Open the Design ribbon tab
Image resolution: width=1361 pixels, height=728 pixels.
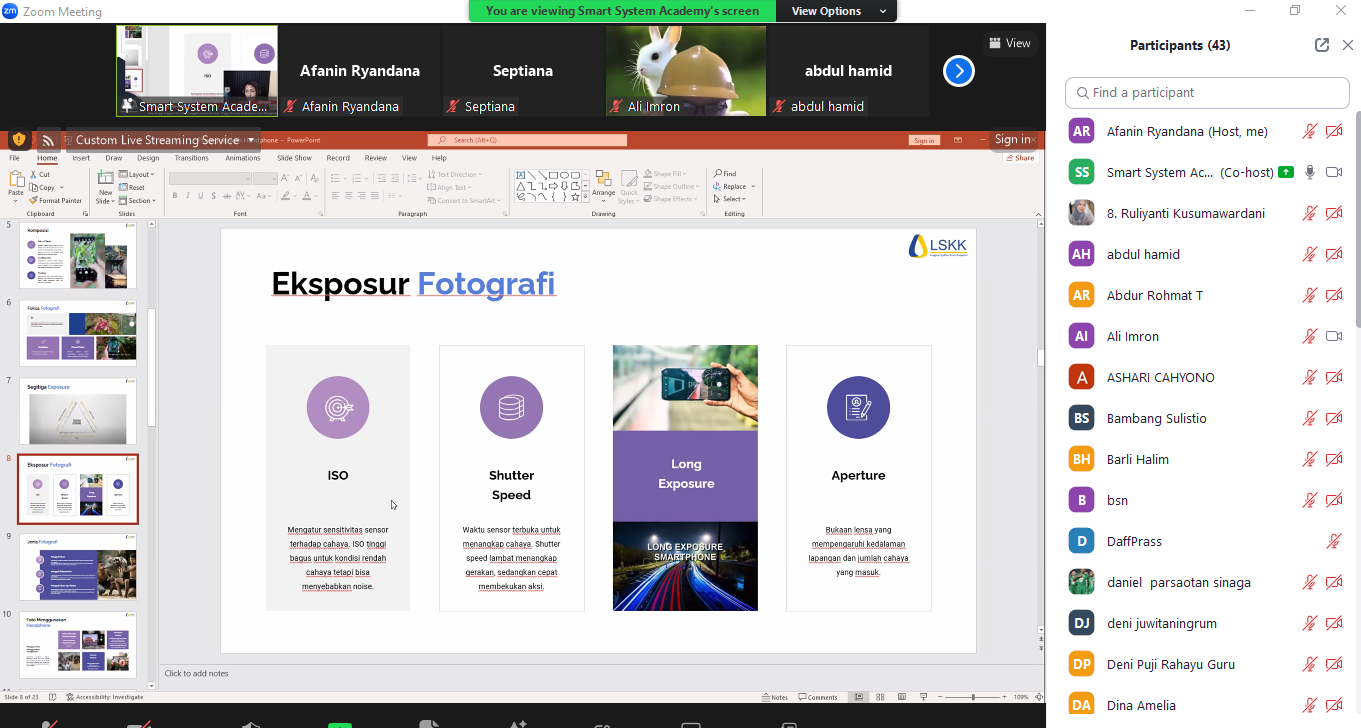coord(148,158)
